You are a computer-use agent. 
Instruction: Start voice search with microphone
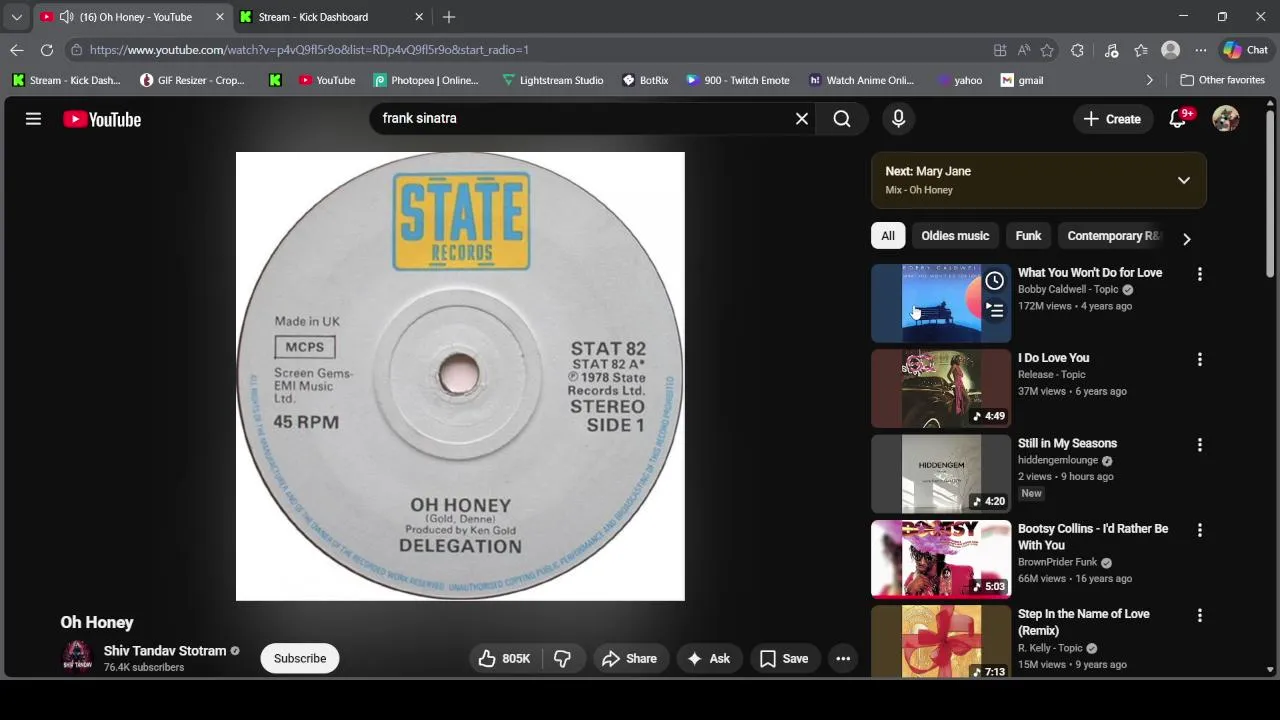pos(898,119)
